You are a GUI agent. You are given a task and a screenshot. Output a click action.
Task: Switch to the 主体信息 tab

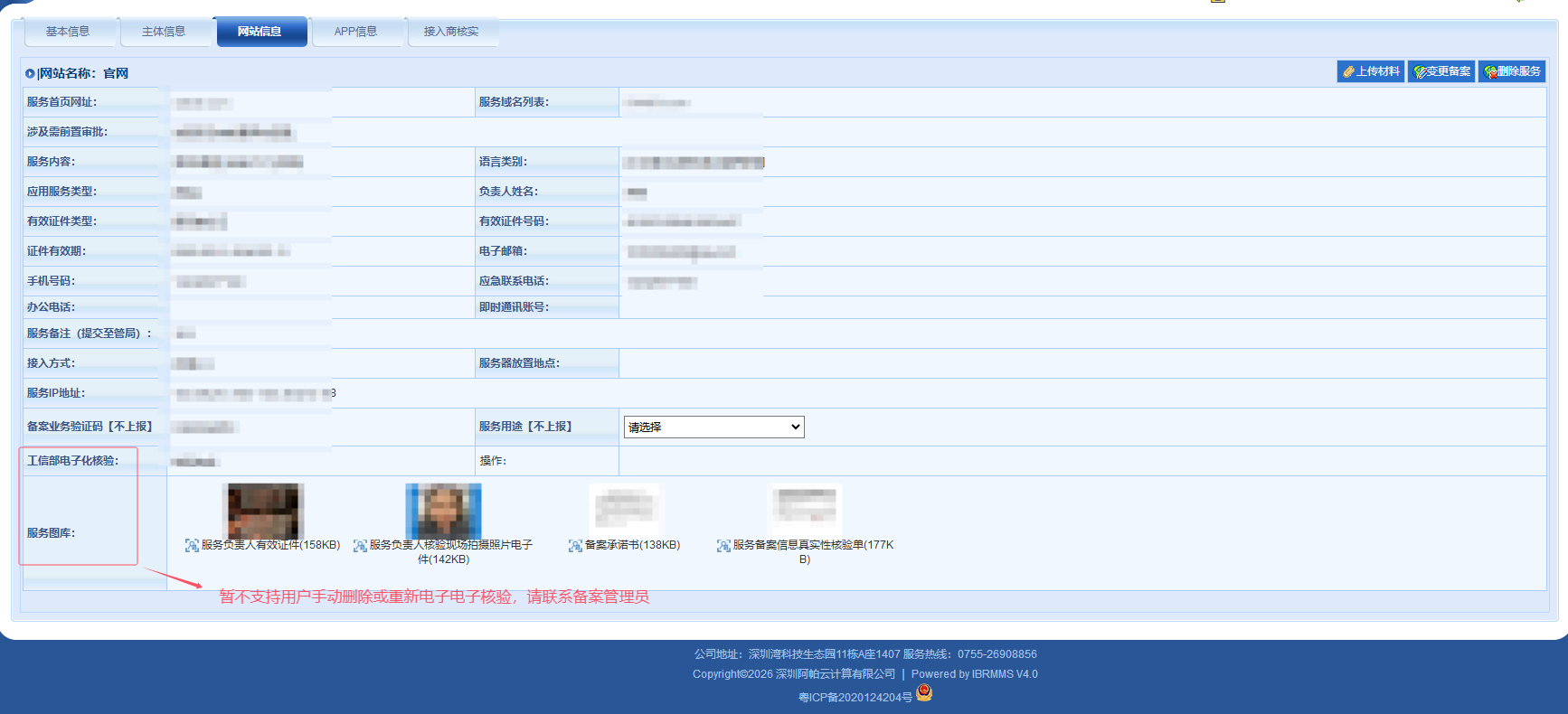pyautogui.click(x=164, y=32)
